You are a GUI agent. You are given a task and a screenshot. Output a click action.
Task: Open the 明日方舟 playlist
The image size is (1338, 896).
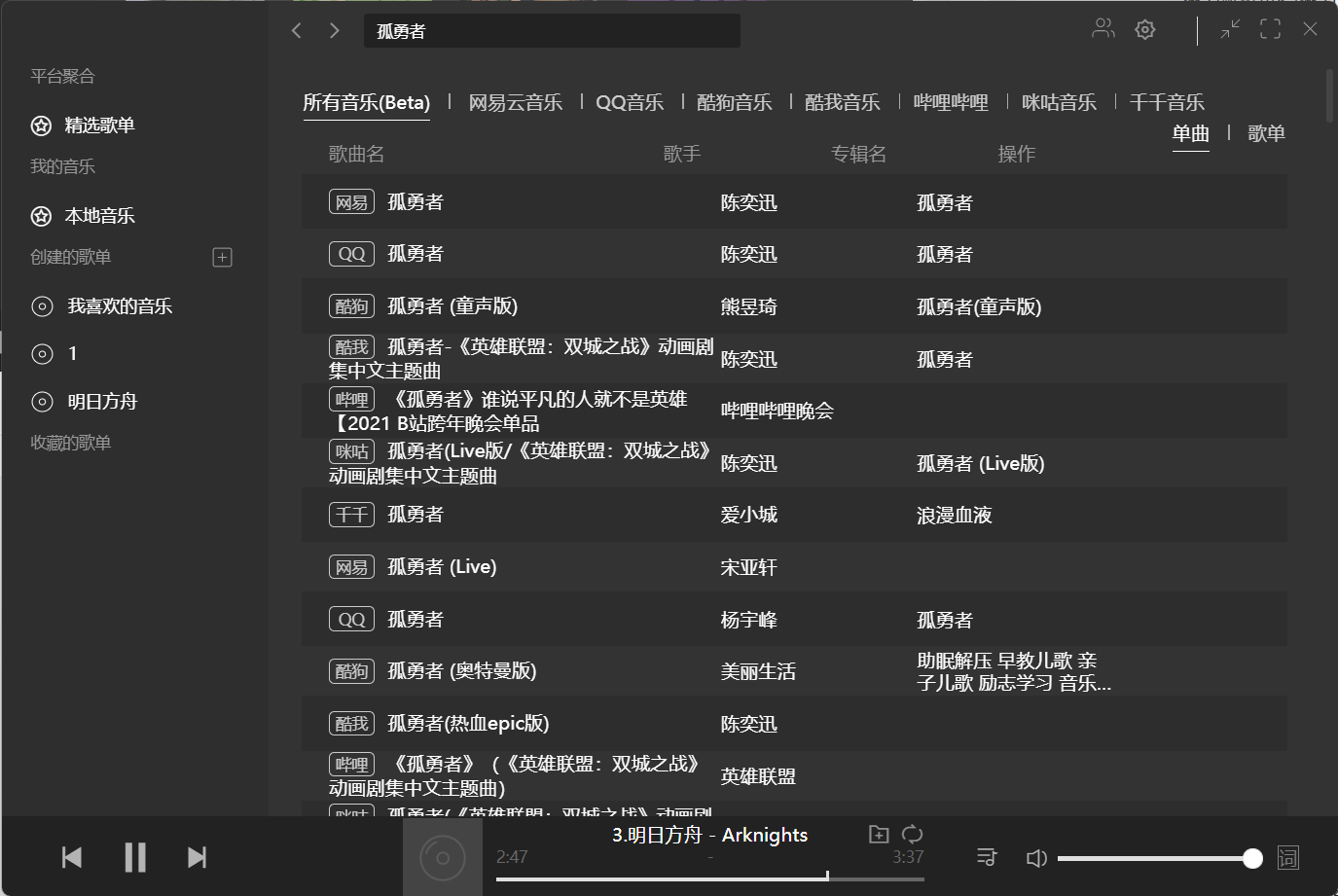click(102, 401)
